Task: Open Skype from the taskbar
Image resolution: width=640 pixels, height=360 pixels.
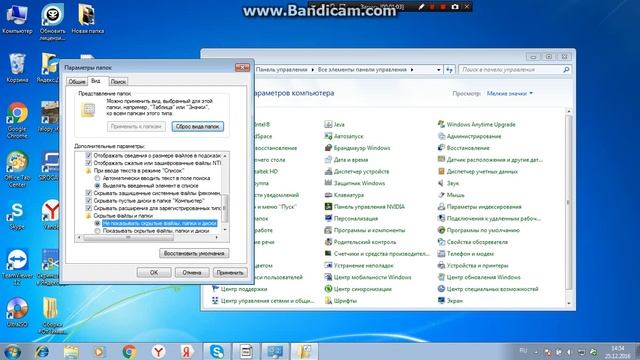Action: 216,351
